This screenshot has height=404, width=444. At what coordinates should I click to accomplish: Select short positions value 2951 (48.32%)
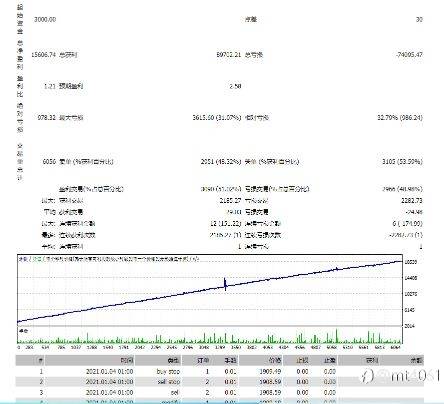point(221,162)
